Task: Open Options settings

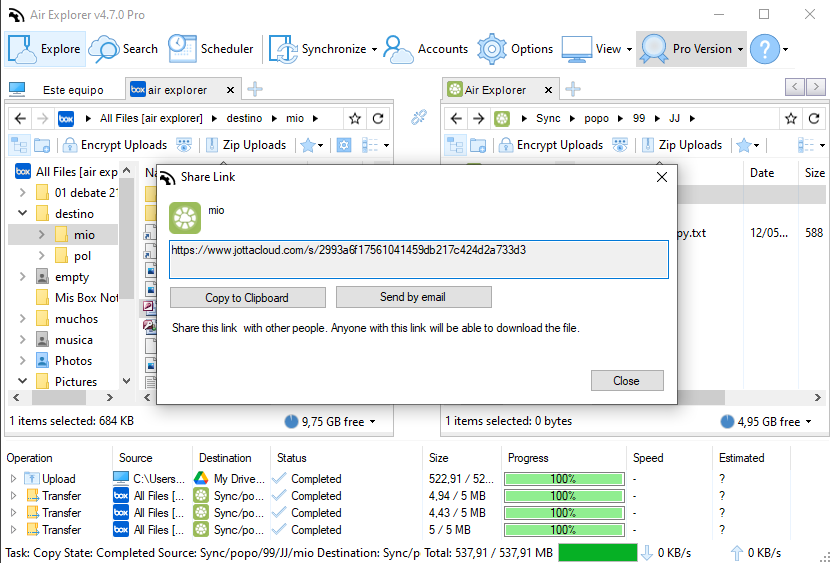Action: tap(515, 49)
